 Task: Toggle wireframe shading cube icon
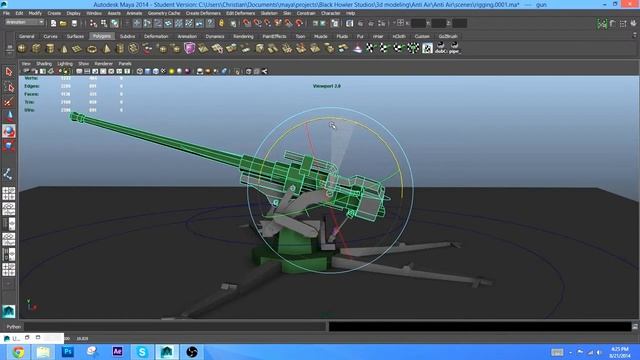[x=140, y=71]
